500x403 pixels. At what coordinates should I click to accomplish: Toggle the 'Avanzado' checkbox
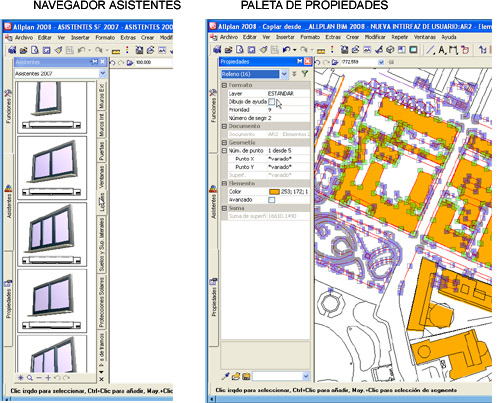tap(272, 200)
